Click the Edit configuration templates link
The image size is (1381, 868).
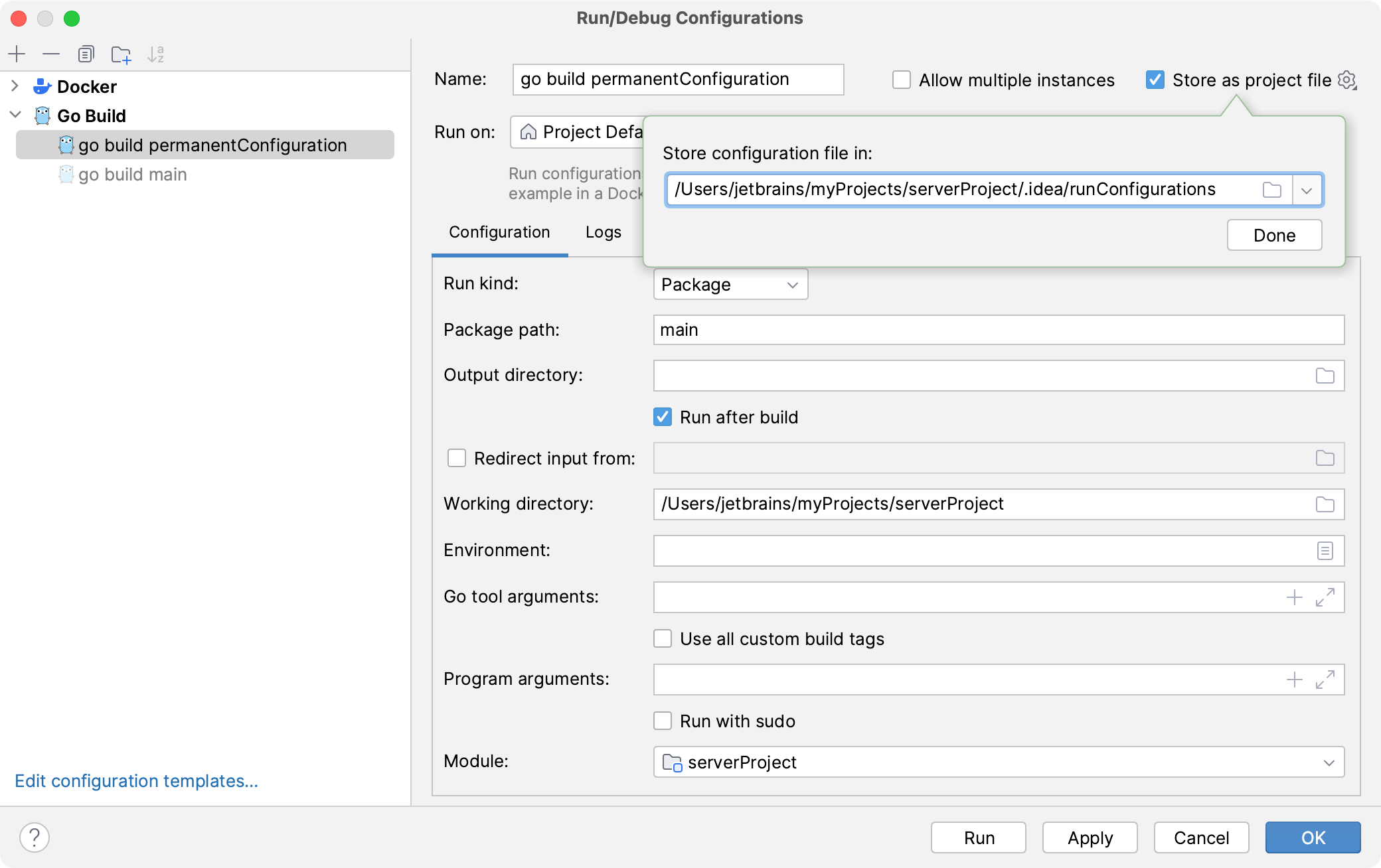[137, 781]
